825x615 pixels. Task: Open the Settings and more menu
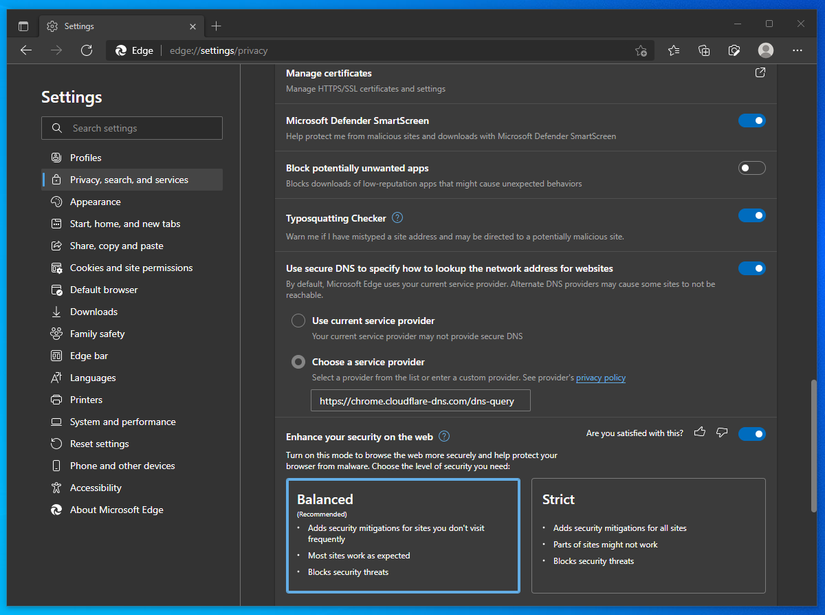(x=797, y=50)
